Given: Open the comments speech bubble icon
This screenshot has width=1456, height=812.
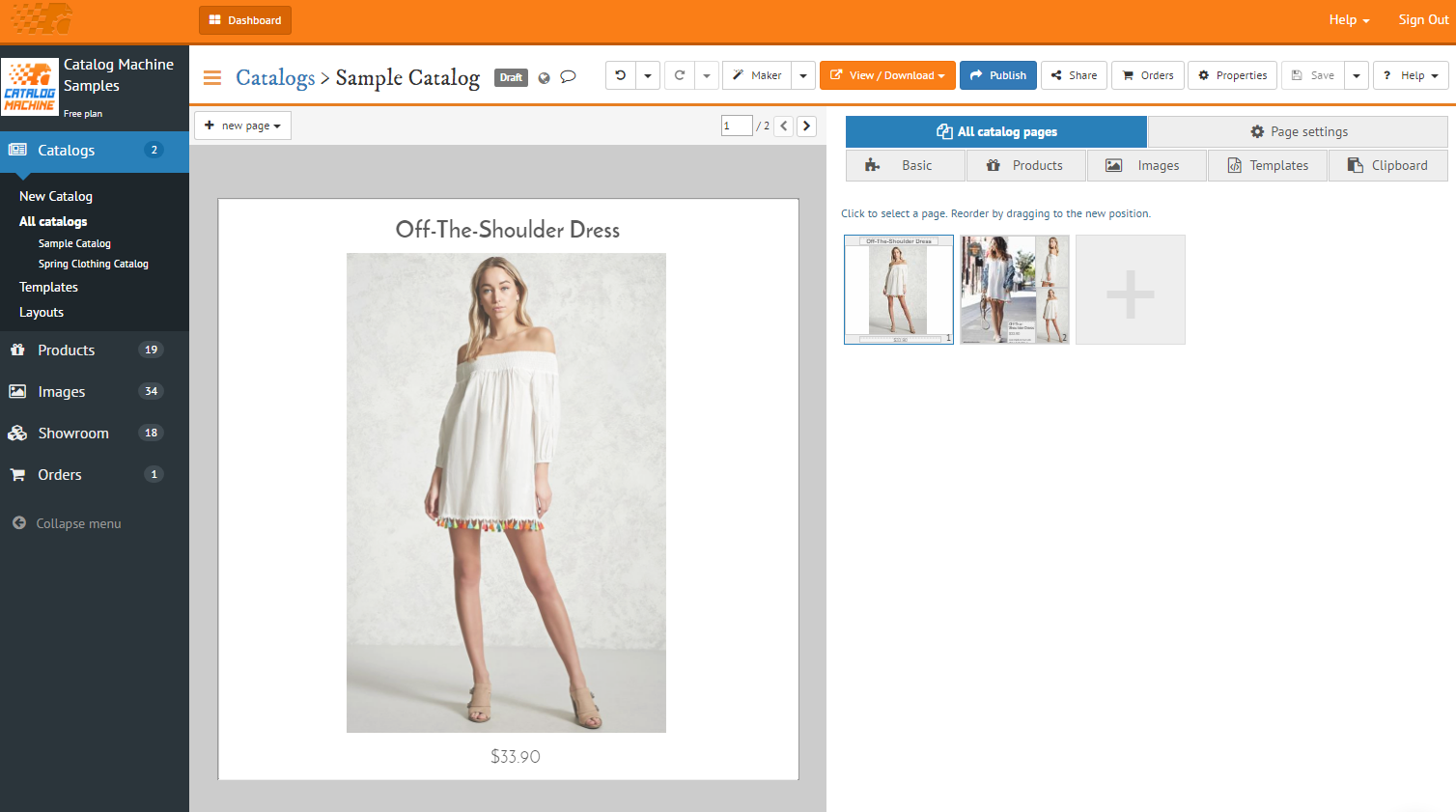Looking at the screenshot, I should click(569, 76).
